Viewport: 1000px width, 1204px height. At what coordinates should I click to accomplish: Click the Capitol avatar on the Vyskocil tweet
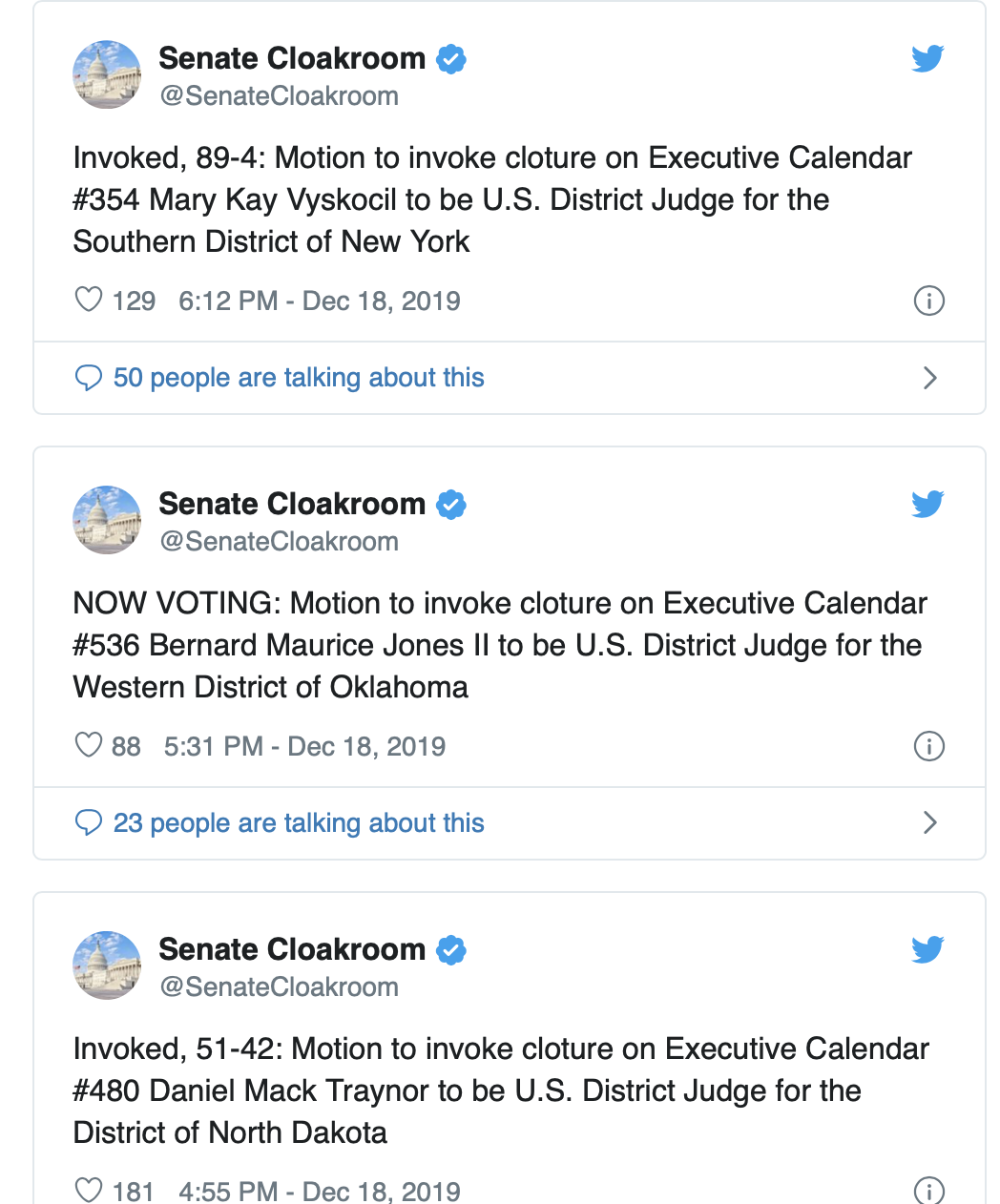coord(107,74)
